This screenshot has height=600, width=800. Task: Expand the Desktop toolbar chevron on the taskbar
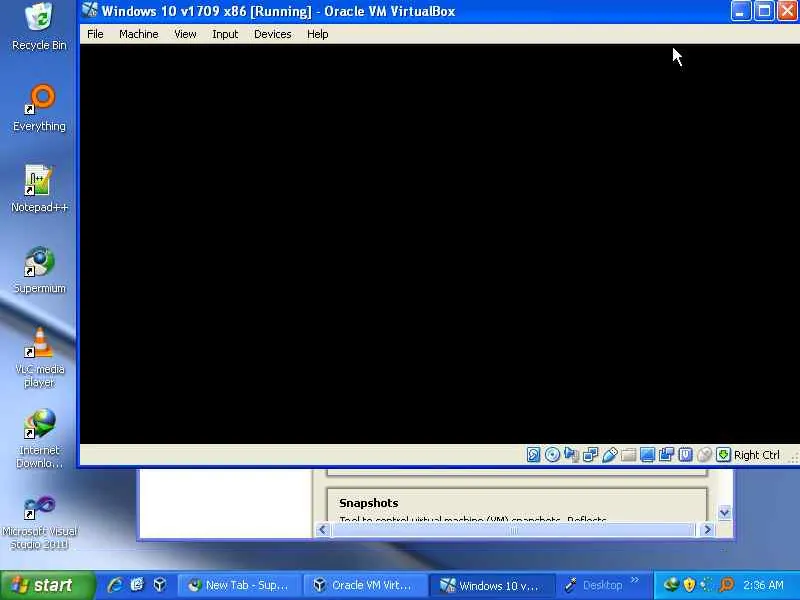pos(635,580)
